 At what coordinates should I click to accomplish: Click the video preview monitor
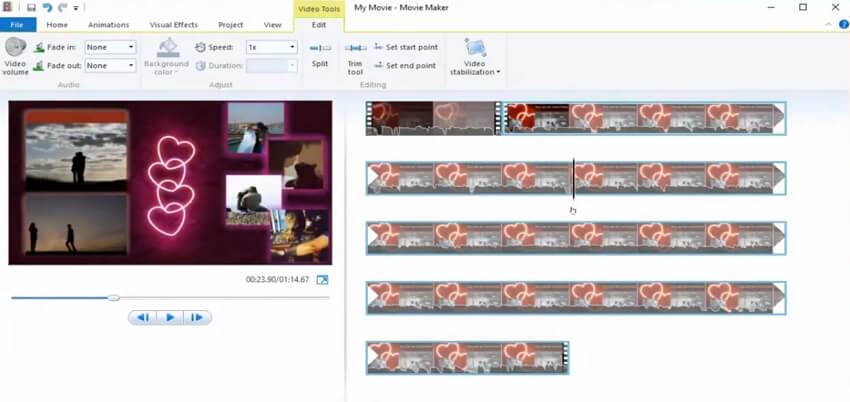tap(170, 183)
